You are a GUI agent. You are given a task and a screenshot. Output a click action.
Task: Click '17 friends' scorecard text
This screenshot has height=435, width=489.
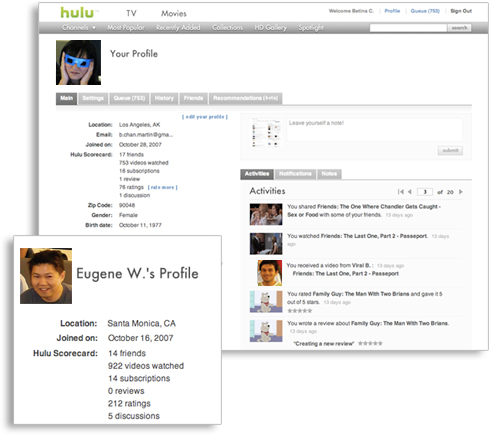click(x=131, y=155)
